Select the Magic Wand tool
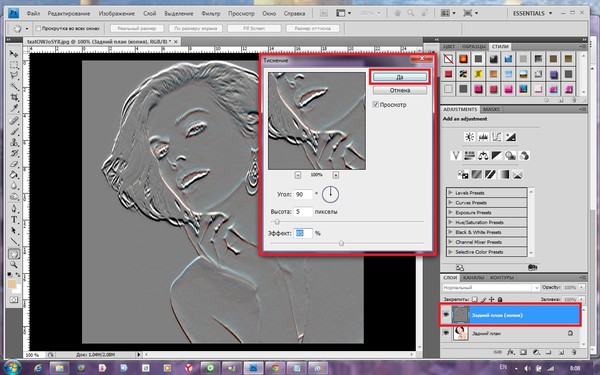 tap(14, 86)
